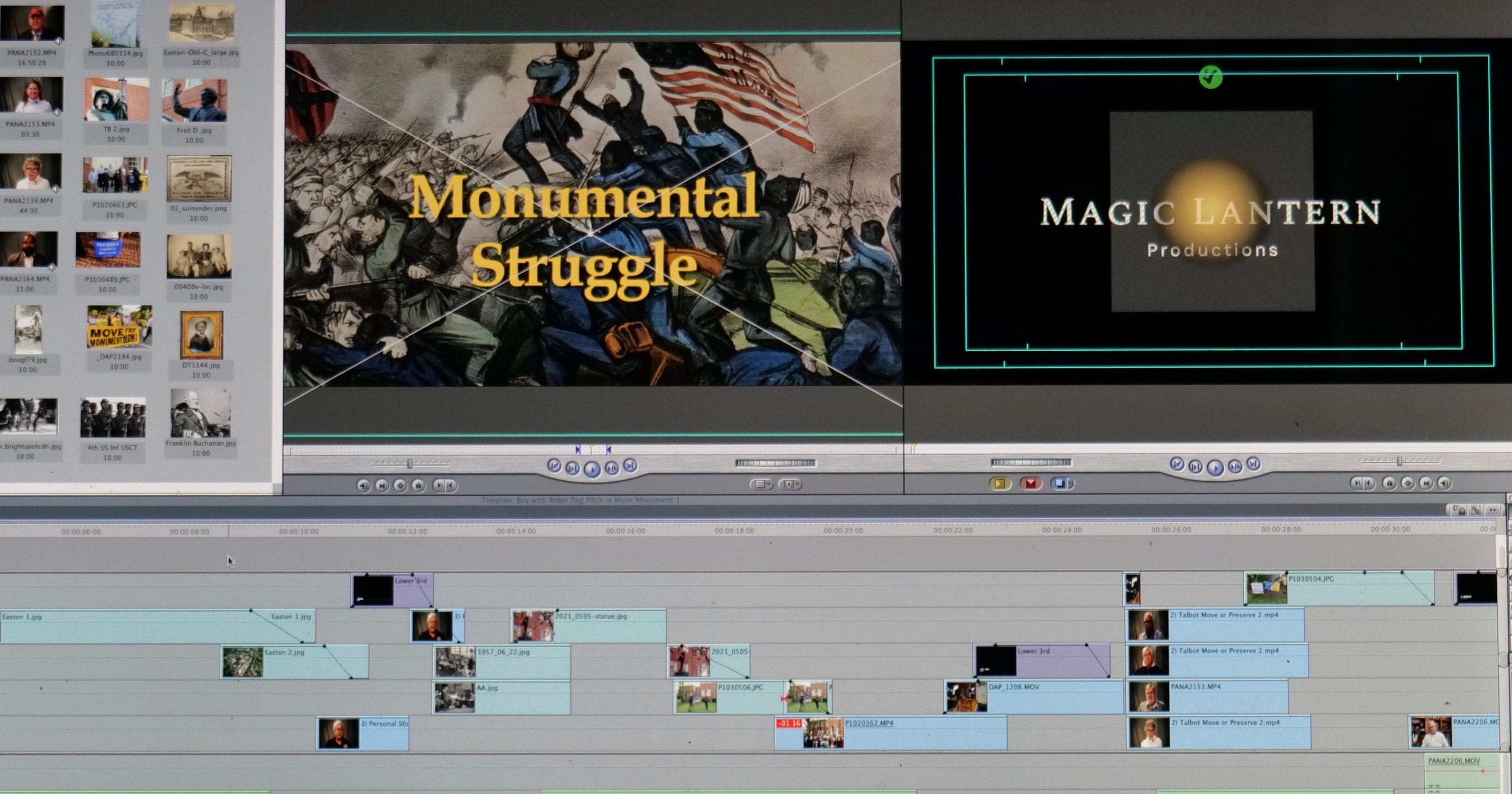
Task: Click Viewer's Match Frame button
Action: click(x=364, y=486)
